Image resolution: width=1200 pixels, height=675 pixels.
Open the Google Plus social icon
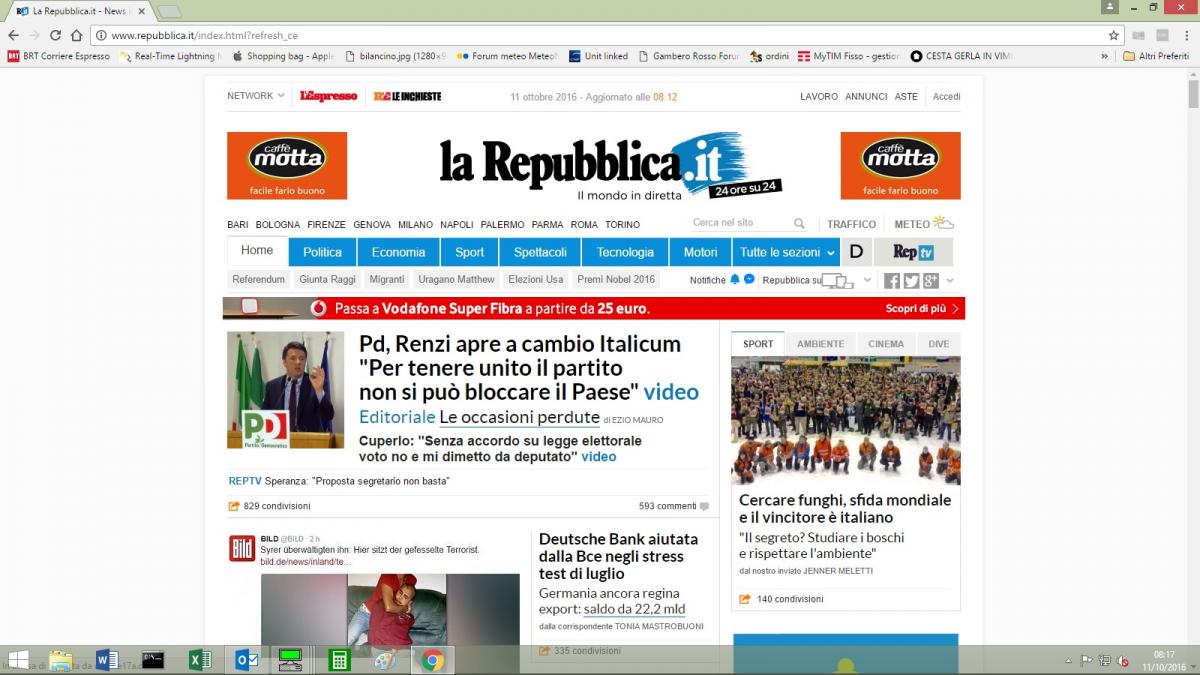tap(930, 281)
